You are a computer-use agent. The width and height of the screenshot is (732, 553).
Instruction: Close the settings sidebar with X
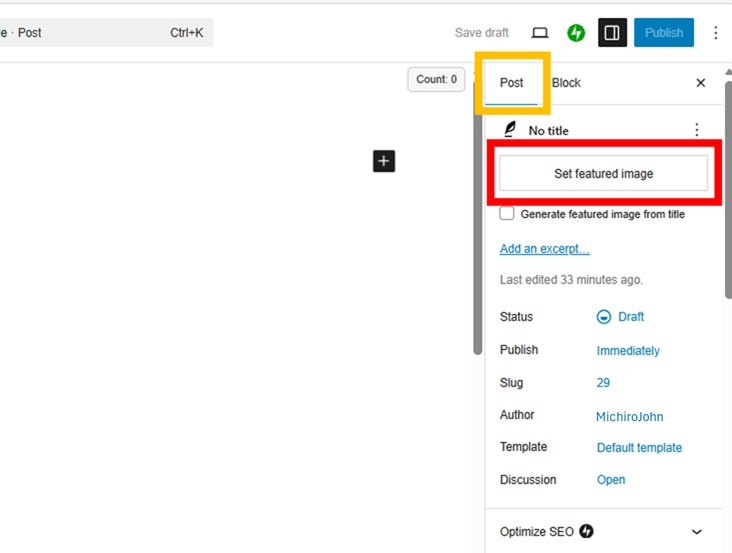pyautogui.click(x=700, y=83)
